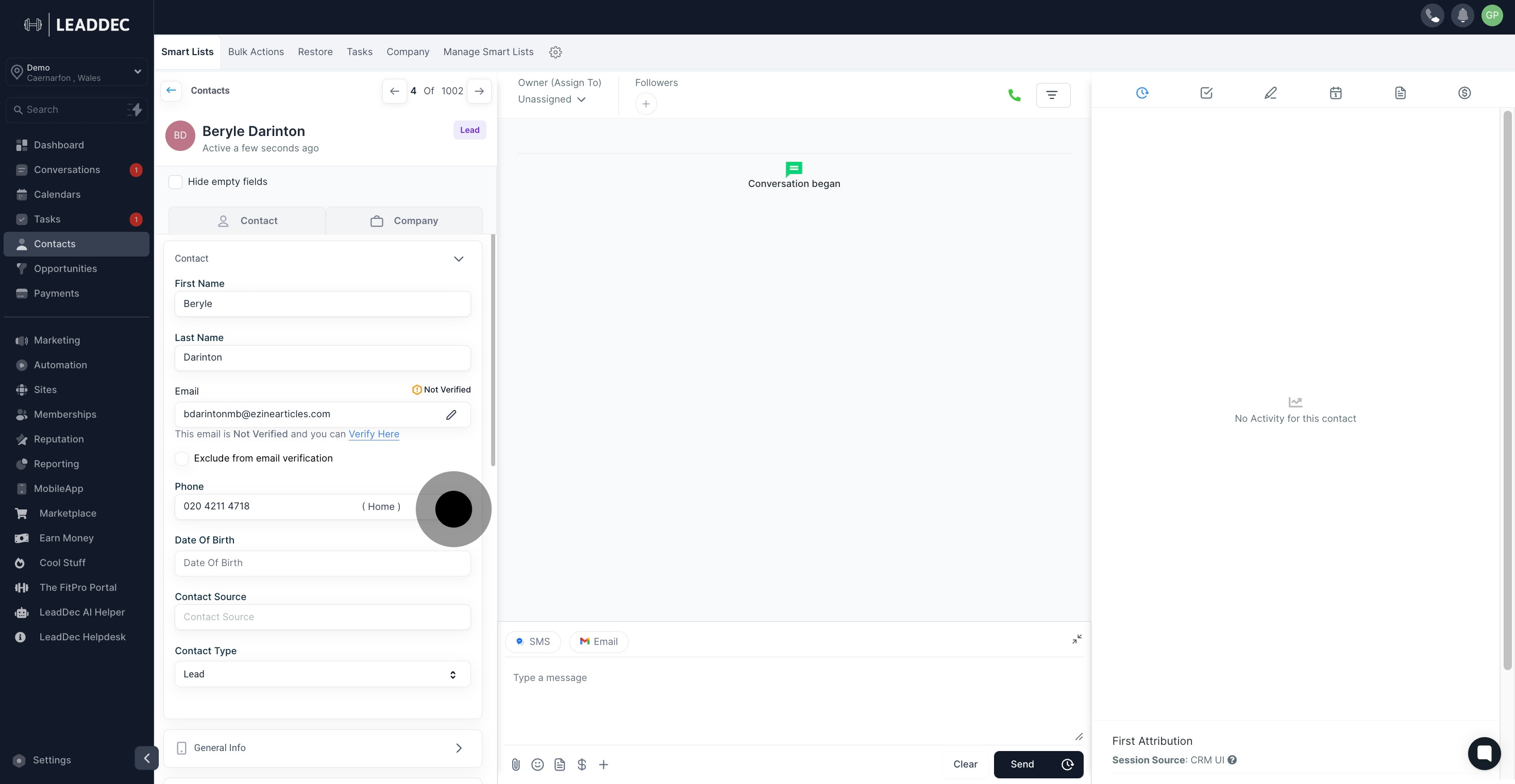Open Notes pencil icon in right panel
Image resolution: width=1515 pixels, height=784 pixels.
coord(1270,93)
